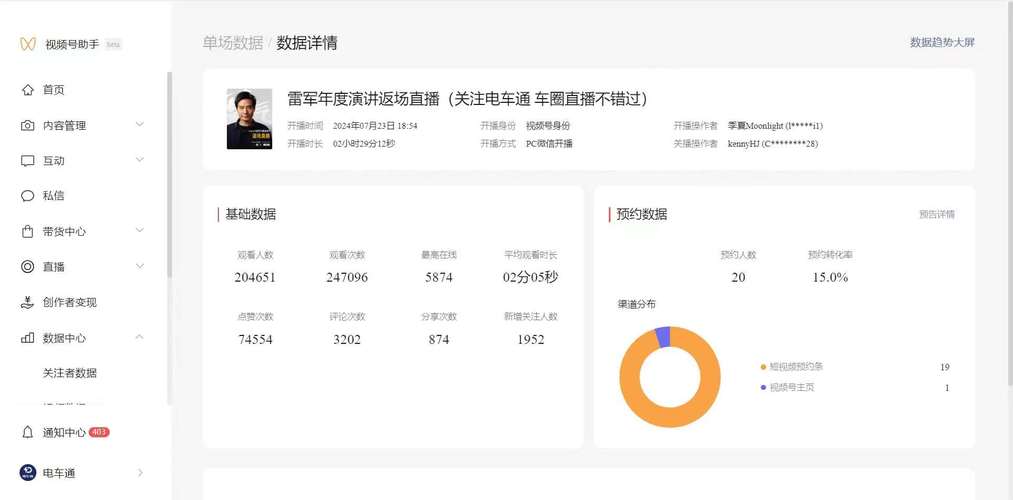This screenshot has width=1013, height=500.
Task: Click 预约转化率 value 15.0%
Action: click(830, 278)
